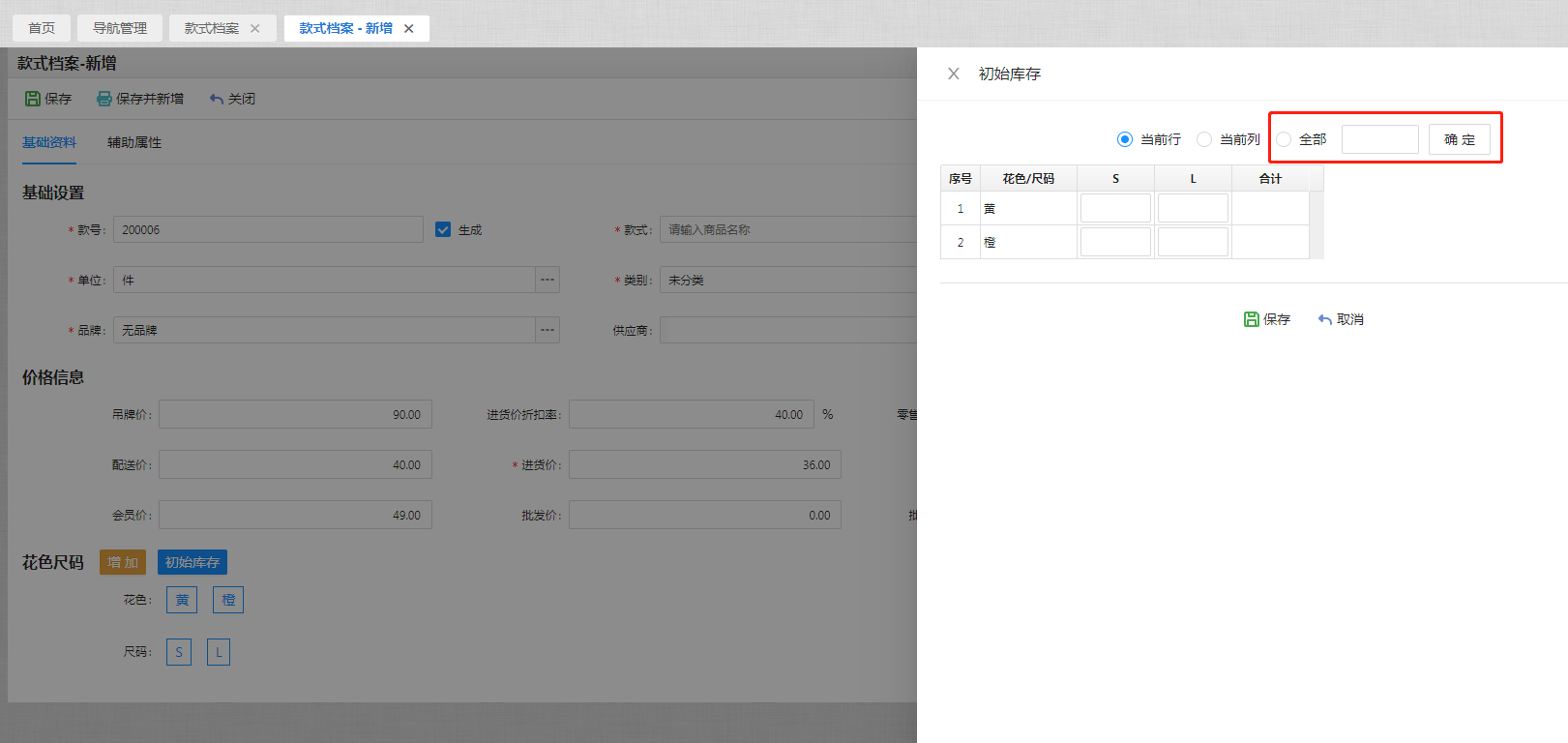Click the L cell input for 黄 row
Image resolution: width=1568 pixels, height=743 pixels.
(x=1193, y=208)
